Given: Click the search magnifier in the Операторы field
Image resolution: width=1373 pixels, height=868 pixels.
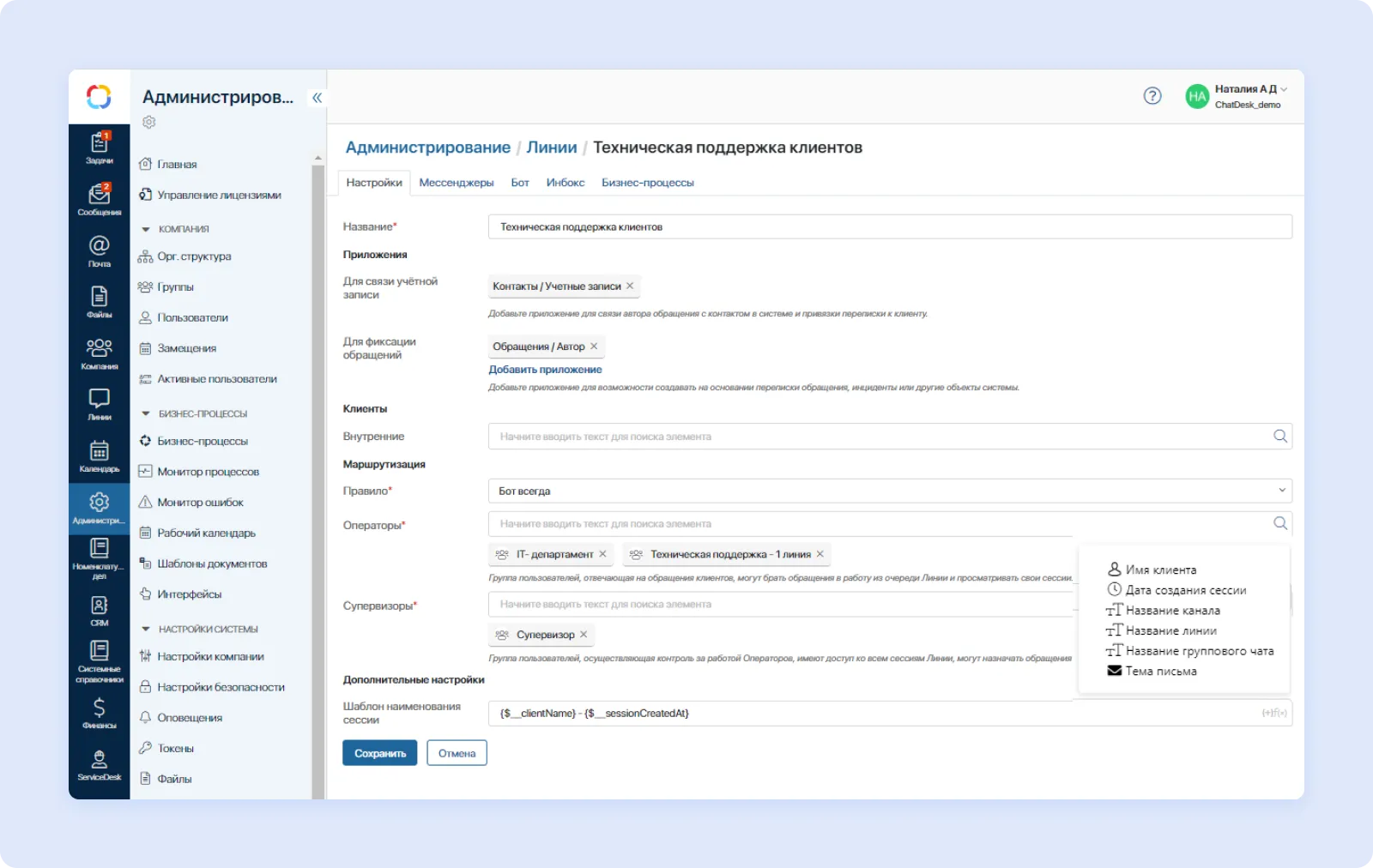Looking at the screenshot, I should pyautogui.click(x=1280, y=522).
